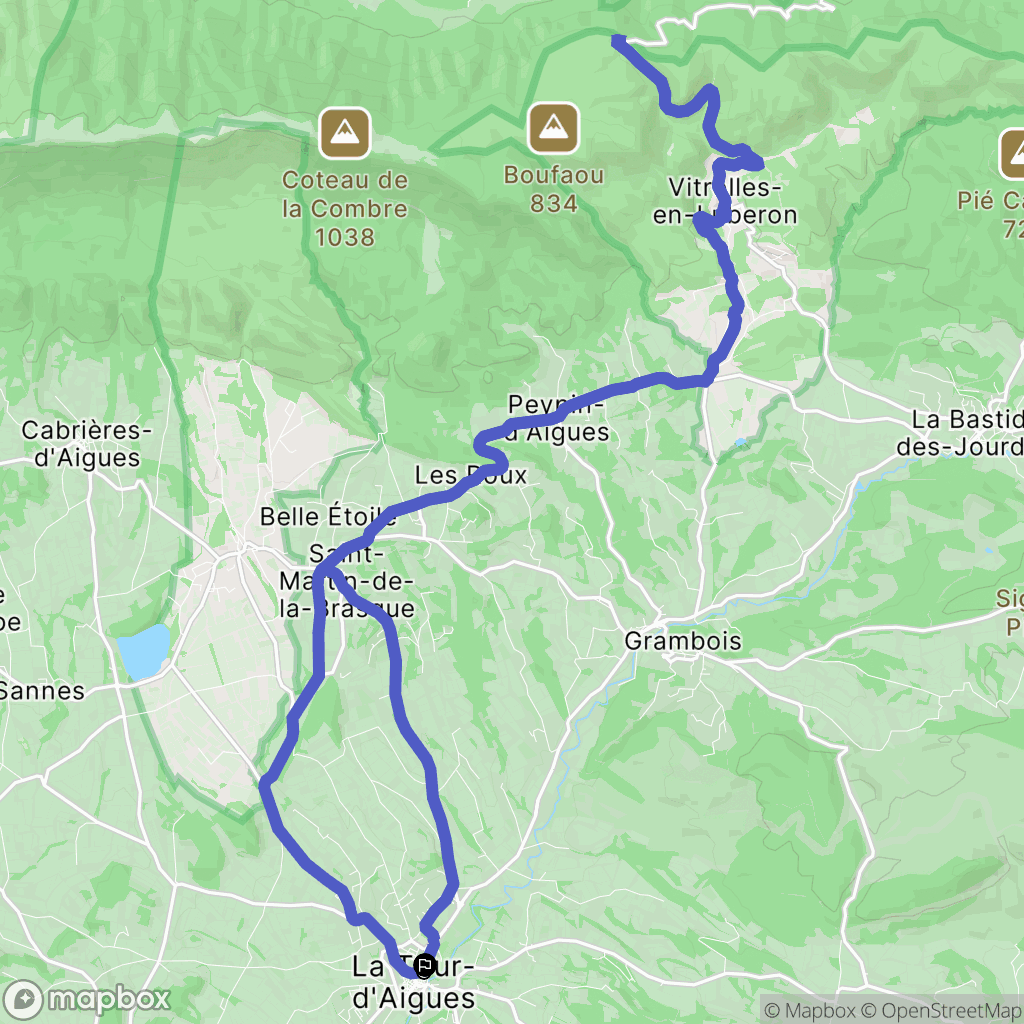Click the Sannes village label
This screenshot has height=1024, width=1024.
[x=42, y=691]
